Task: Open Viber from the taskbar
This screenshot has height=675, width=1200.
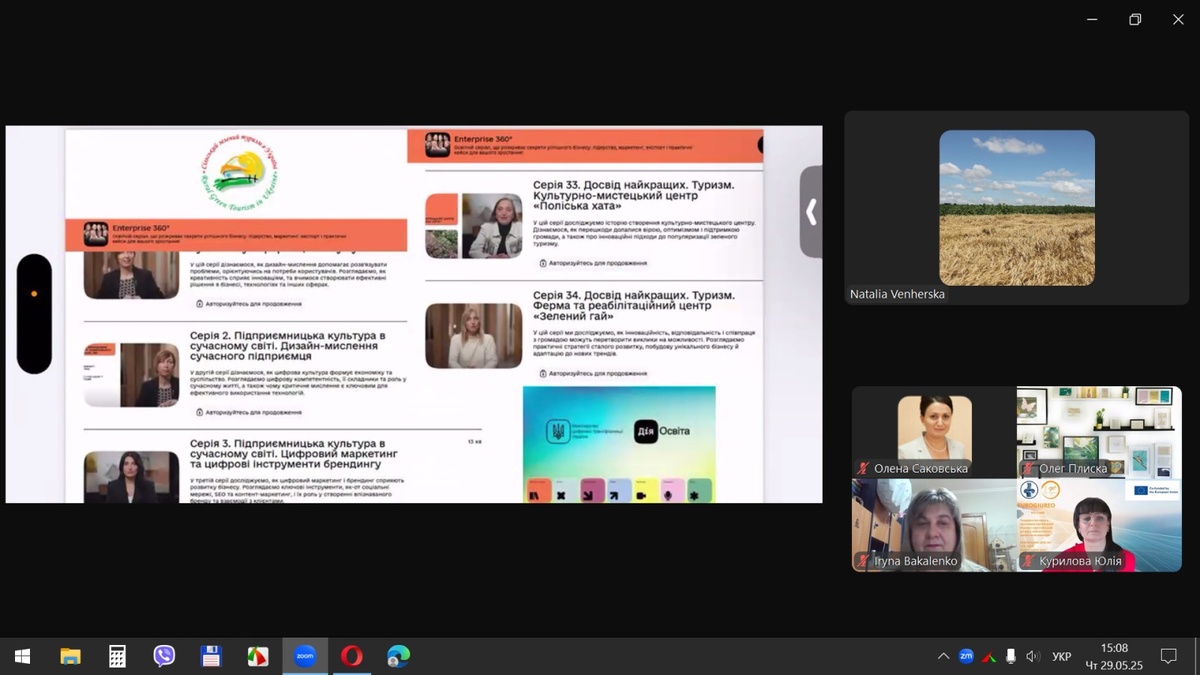Action: click(x=164, y=656)
